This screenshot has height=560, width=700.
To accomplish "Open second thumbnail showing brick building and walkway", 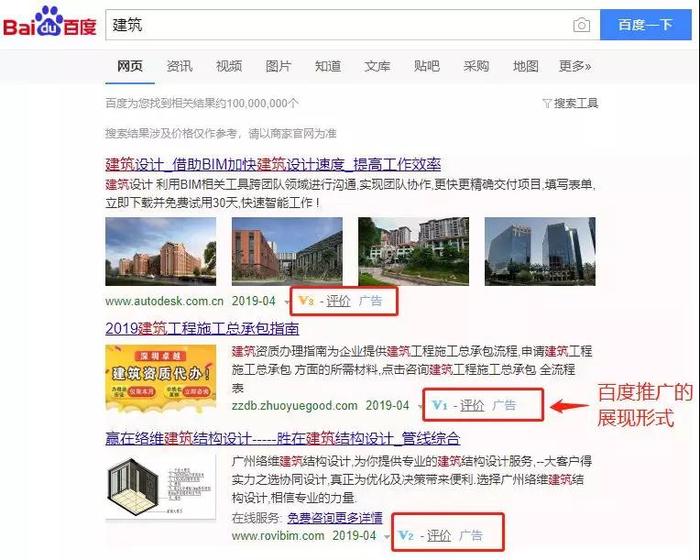I will pos(287,251).
